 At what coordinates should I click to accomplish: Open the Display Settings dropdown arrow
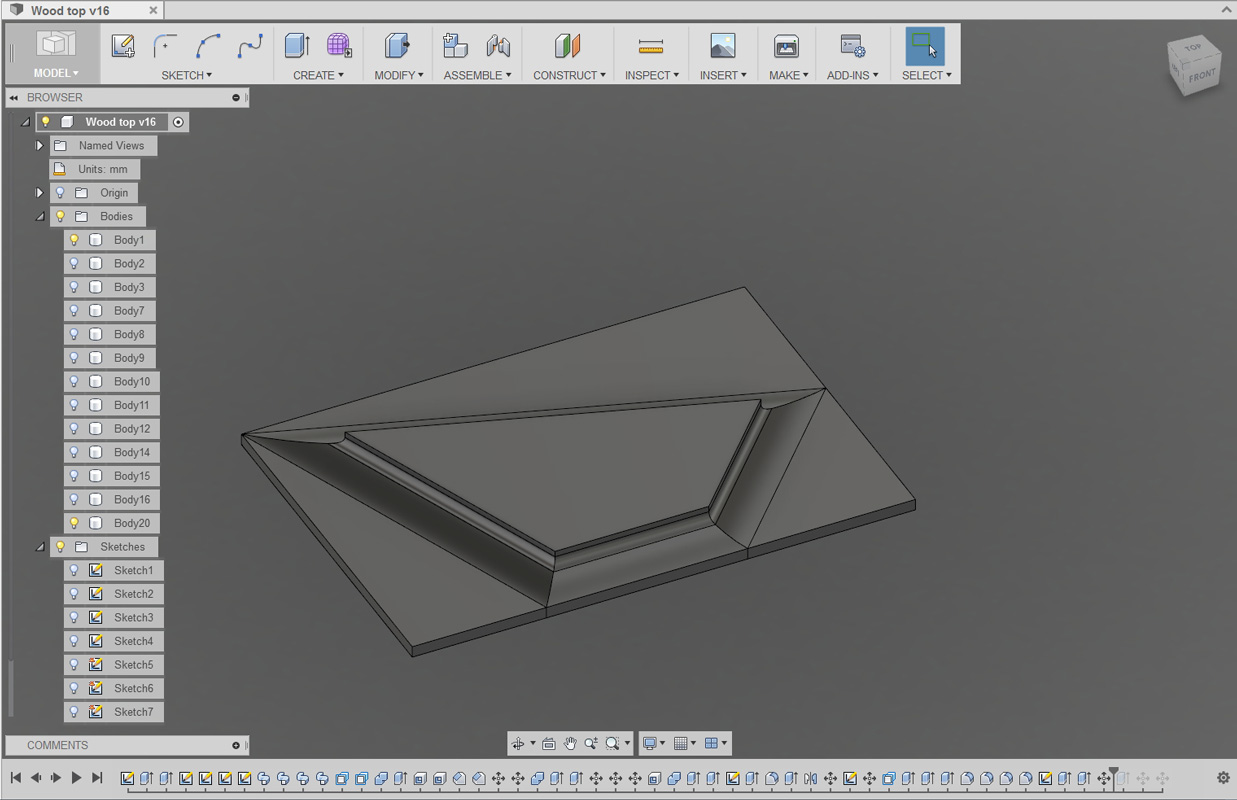click(x=663, y=743)
